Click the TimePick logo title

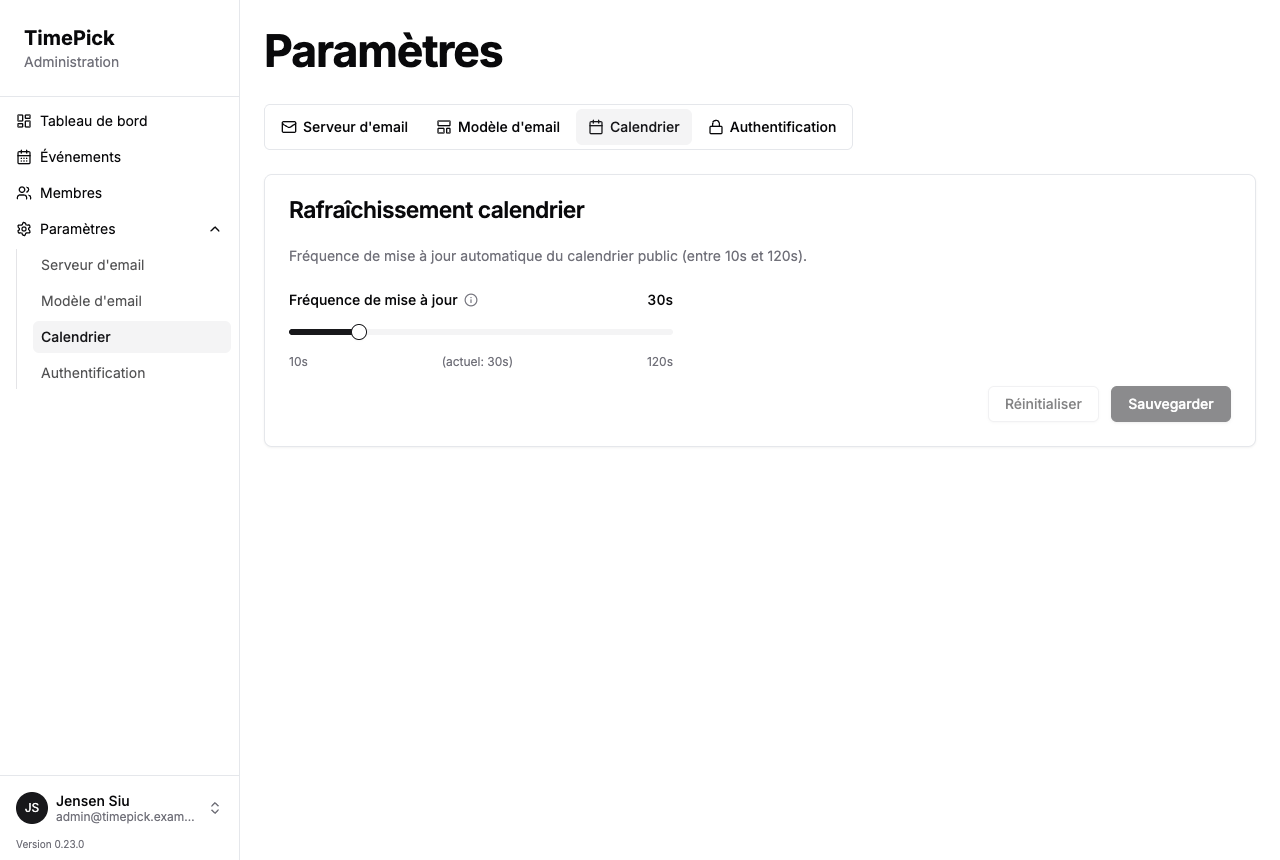[x=69, y=38]
